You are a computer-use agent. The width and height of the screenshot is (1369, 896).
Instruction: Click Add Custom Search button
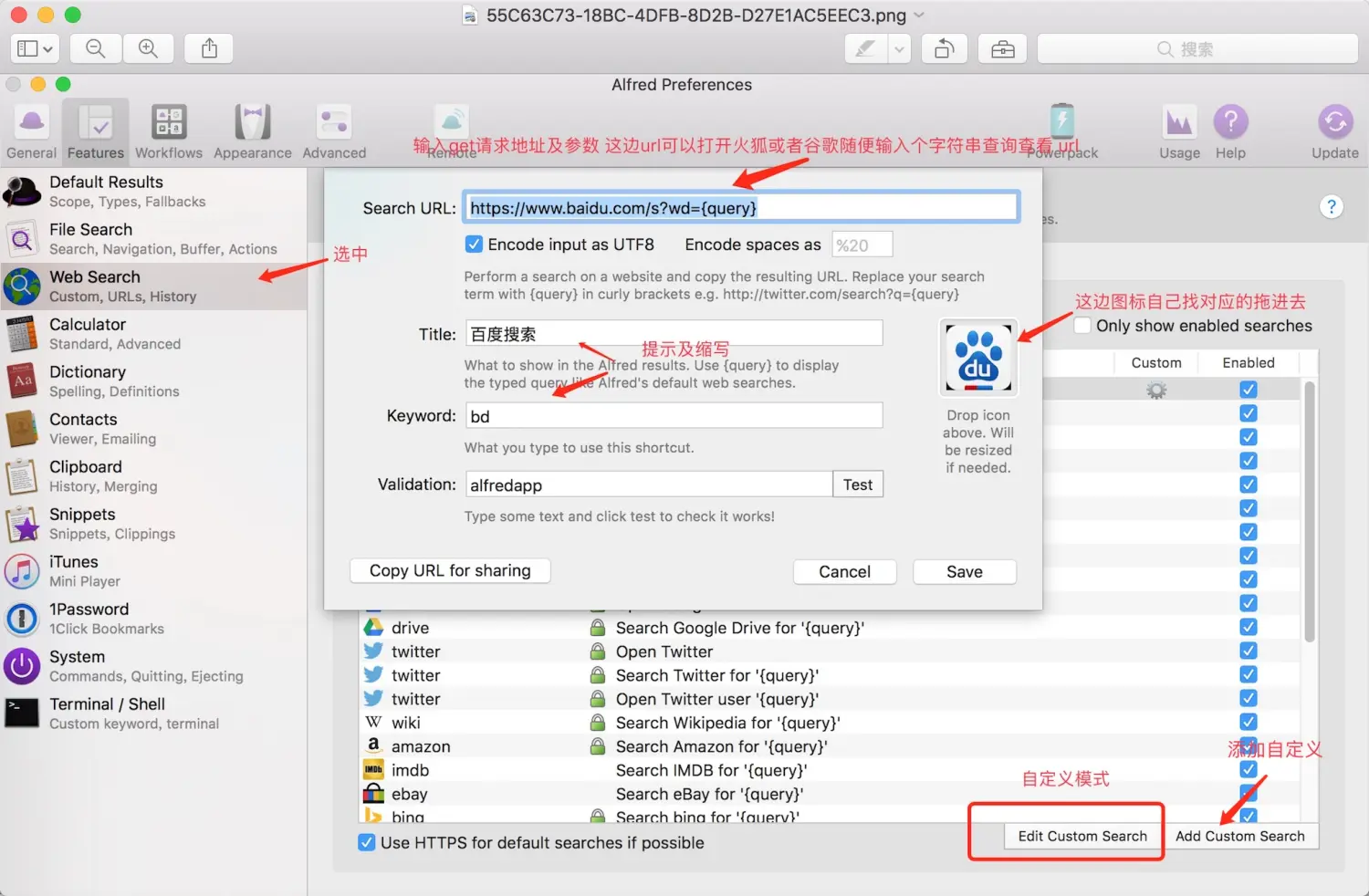[1240, 836]
